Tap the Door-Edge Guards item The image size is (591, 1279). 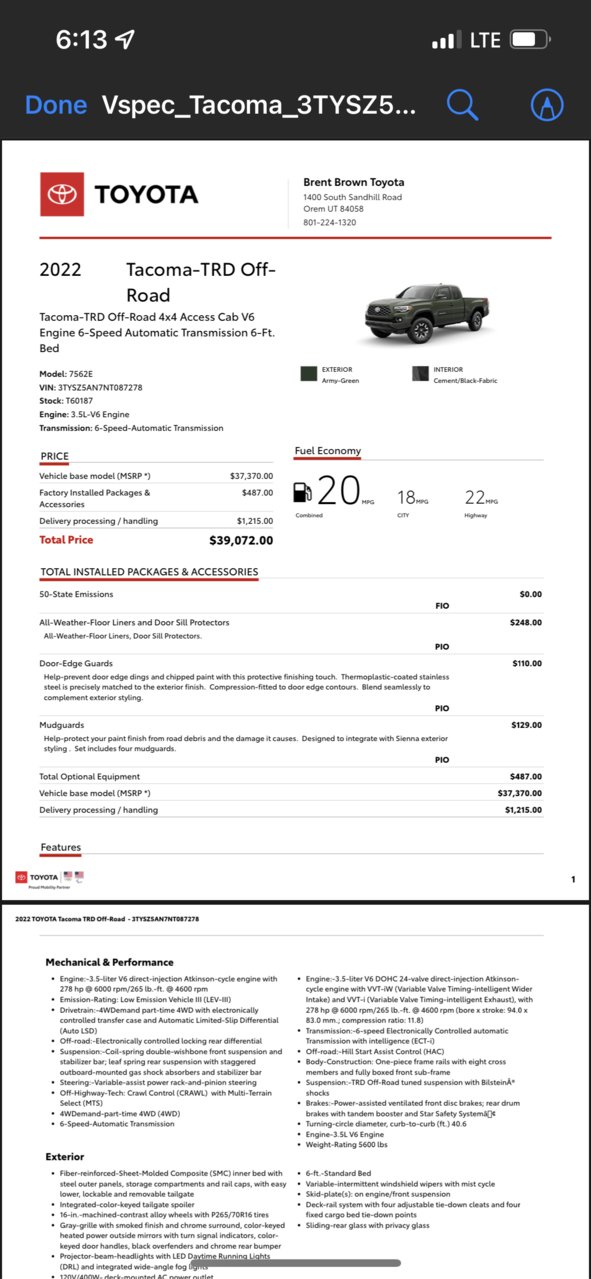(x=75, y=663)
